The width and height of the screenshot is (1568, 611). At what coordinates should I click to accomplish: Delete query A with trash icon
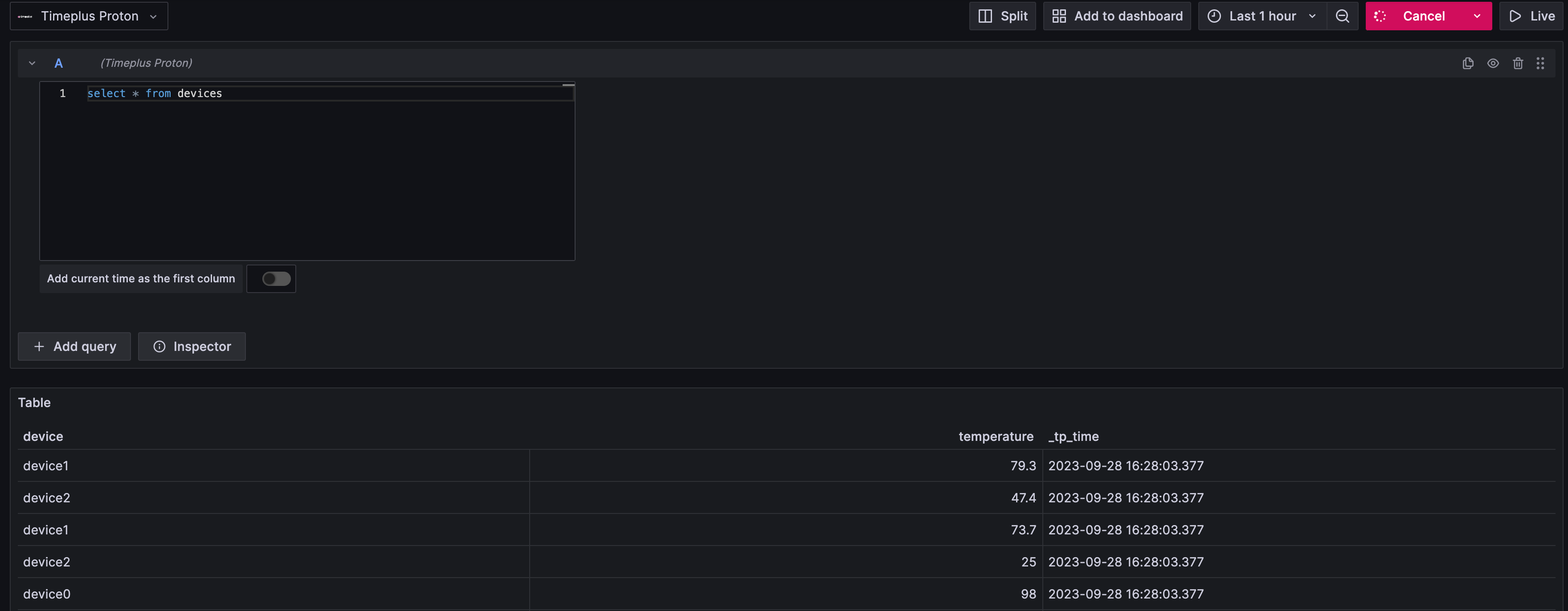[x=1518, y=63]
